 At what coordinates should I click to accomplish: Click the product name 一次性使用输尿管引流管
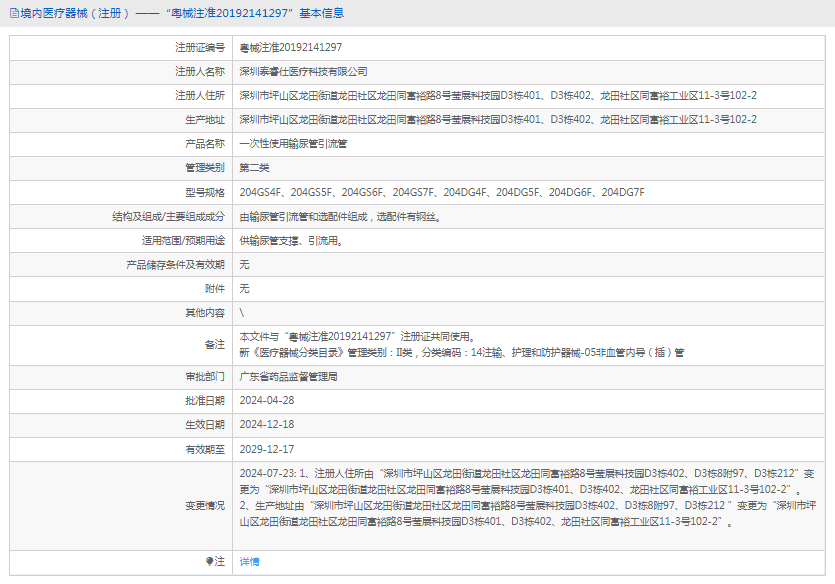(x=293, y=144)
